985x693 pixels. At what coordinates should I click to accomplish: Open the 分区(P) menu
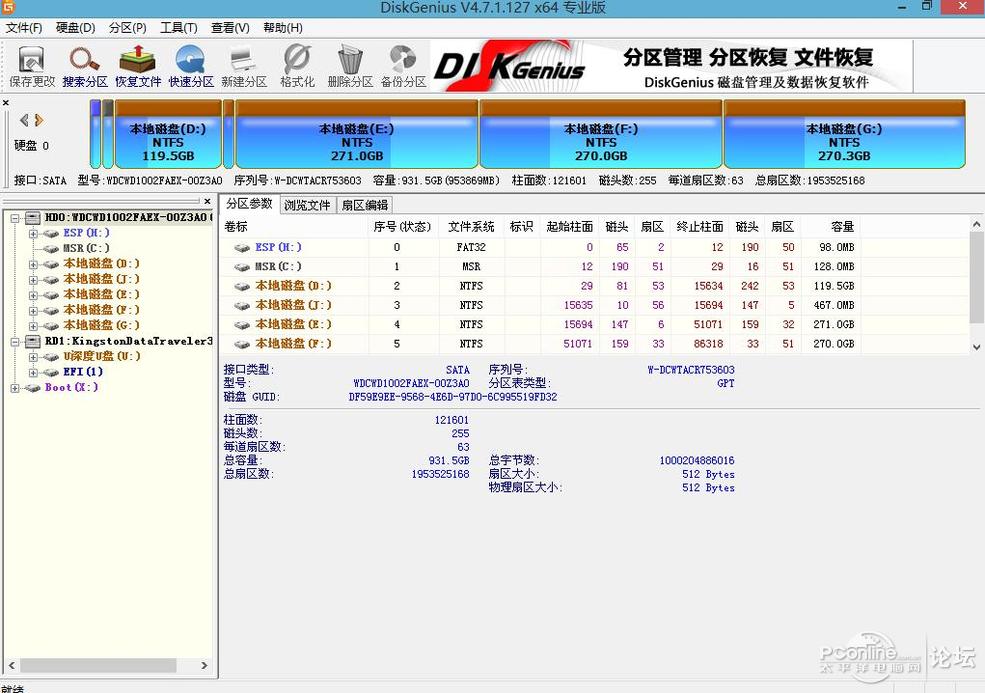point(128,28)
